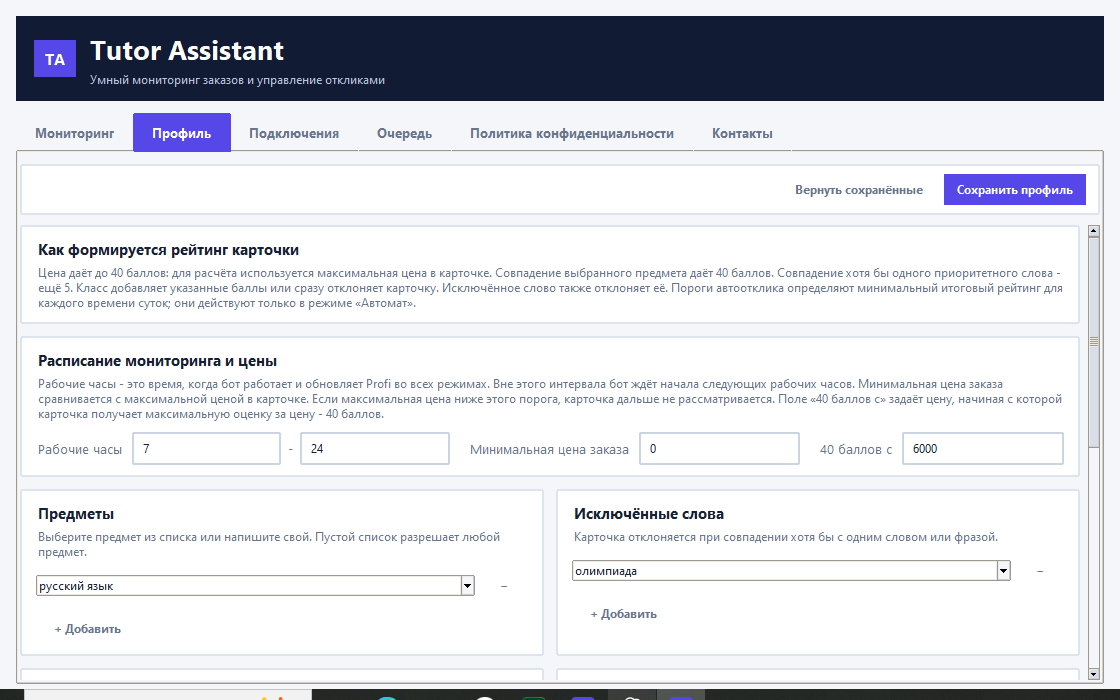Focus the Рабочие часы end field containing 24
This screenshot has width=1120, height=700.
[x=375, y=449]
